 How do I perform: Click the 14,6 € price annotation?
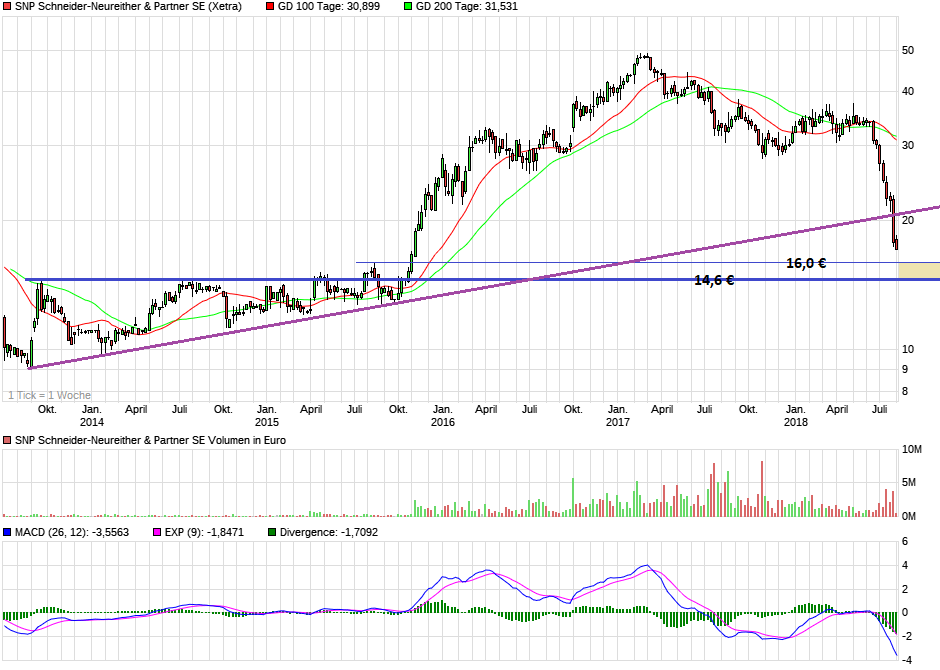[x=714, y=280]
